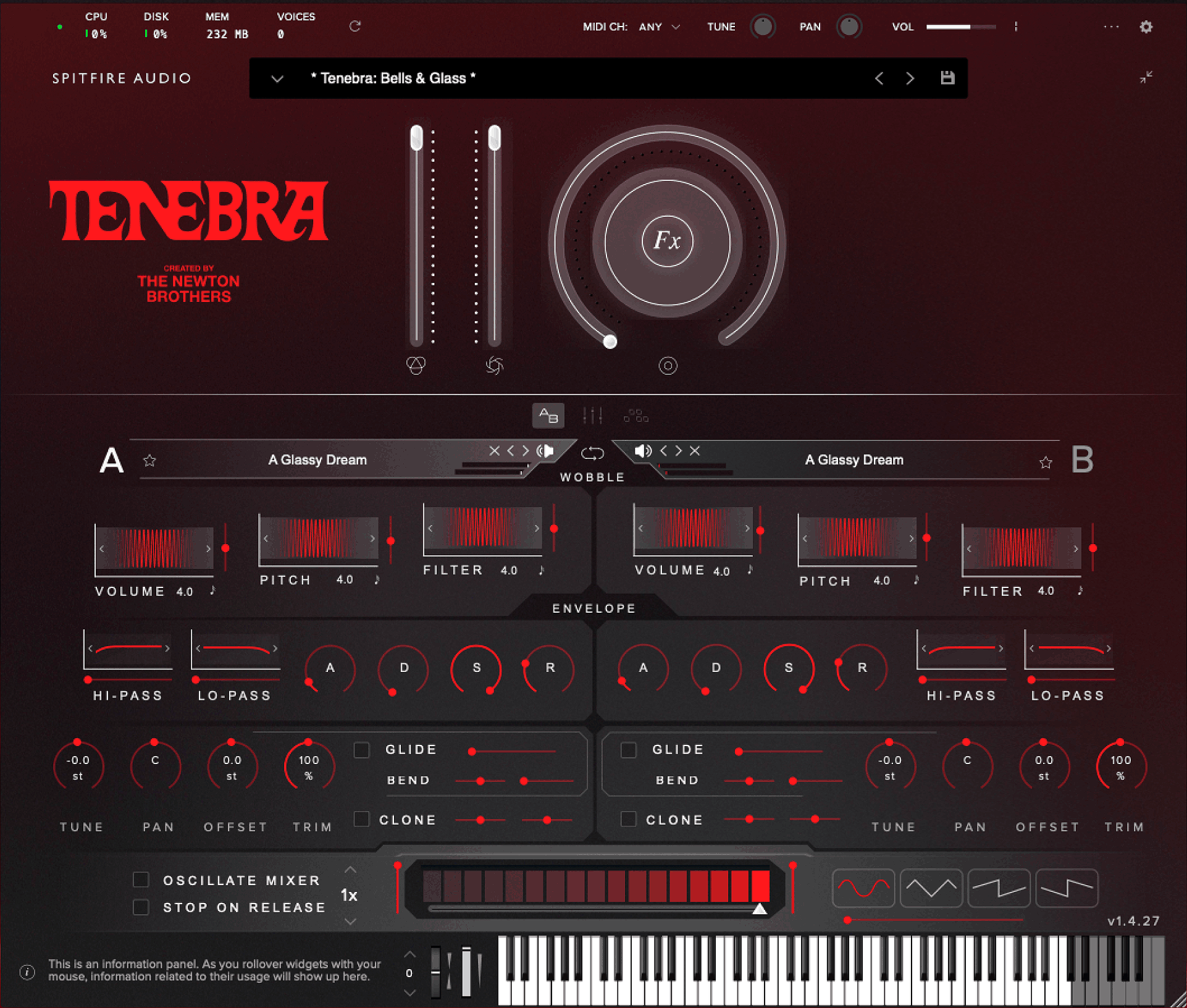This screenshot has height=1008, width=1187.
Task: Load the next preset with right arrow
Action: pos(910,78)
